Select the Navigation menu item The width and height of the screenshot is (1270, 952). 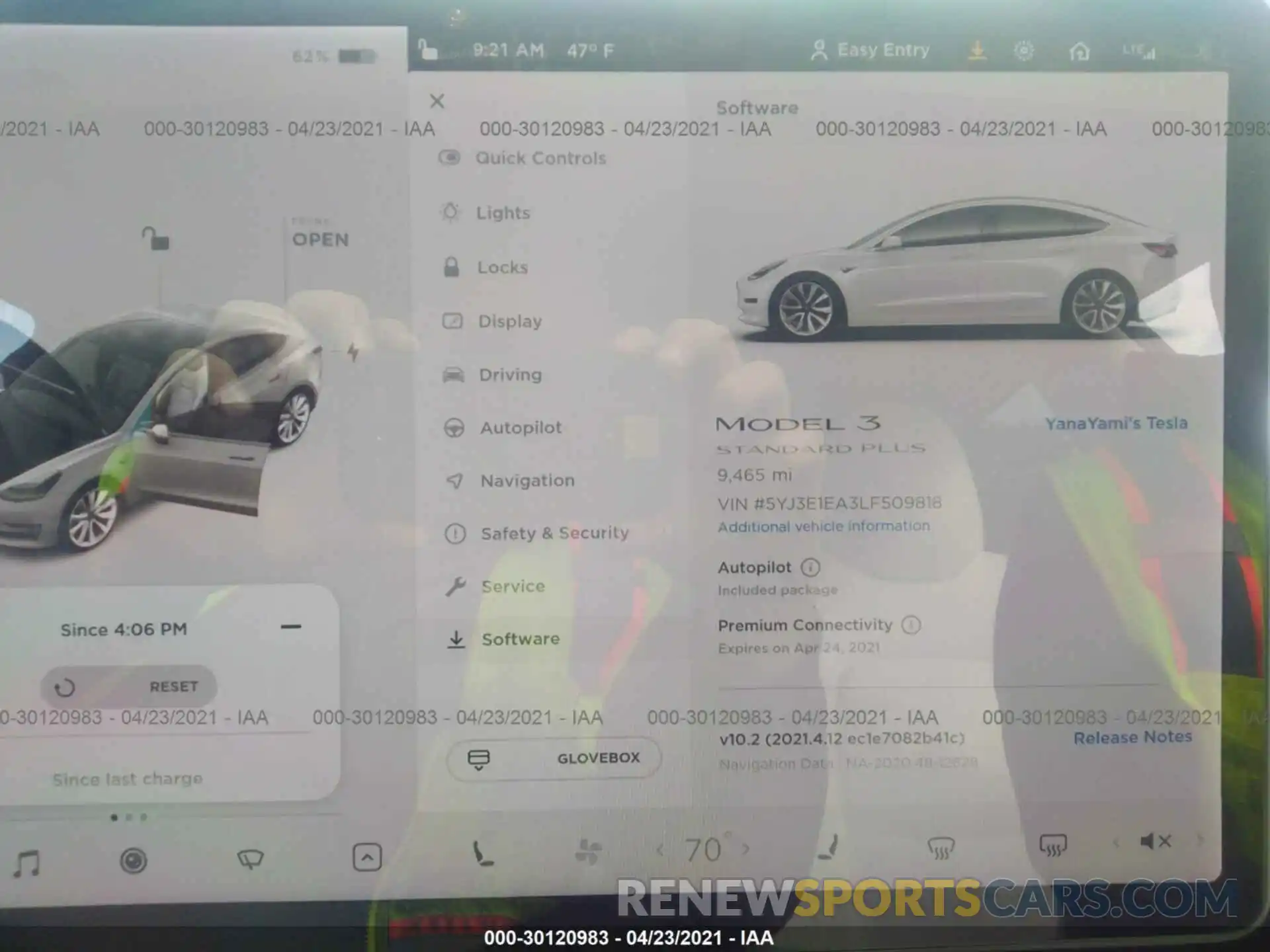click(527, 480)
